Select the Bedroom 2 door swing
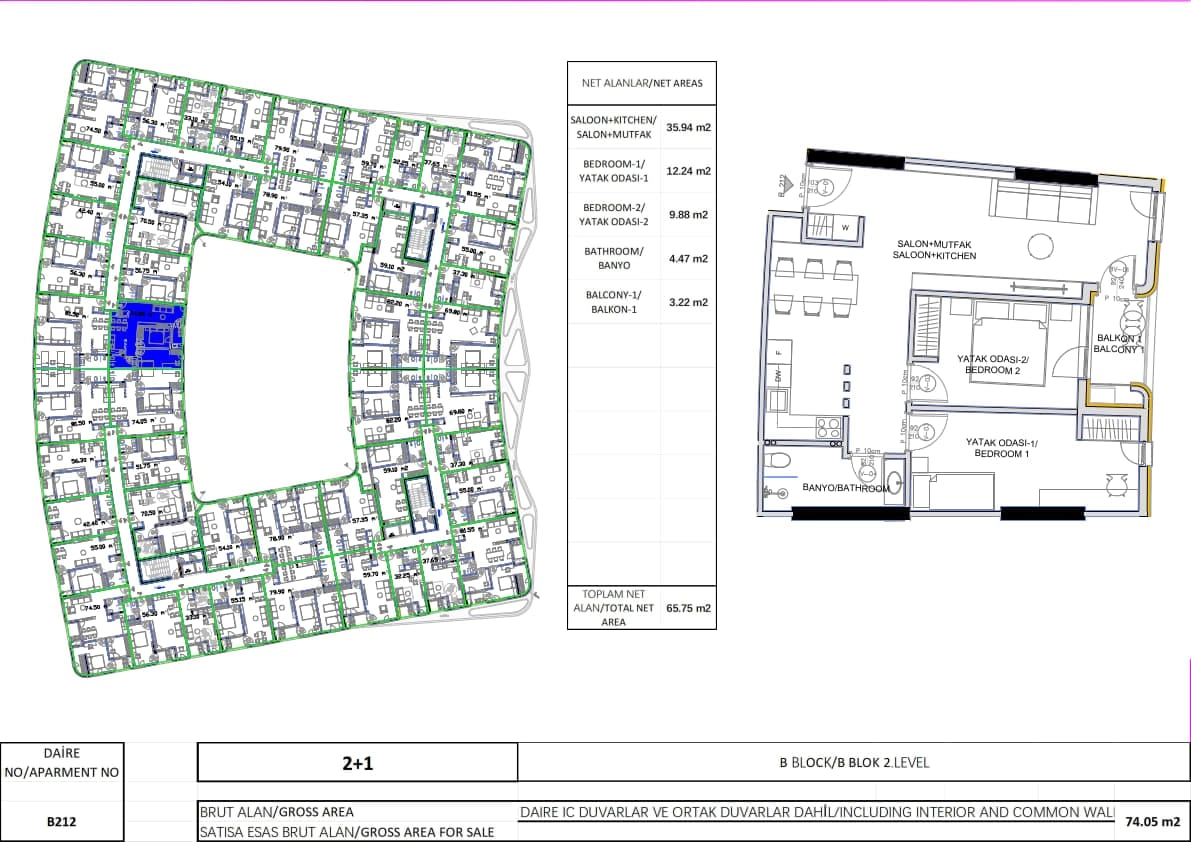Screen dimensions: 1191x842 click(x=930, y=383)
